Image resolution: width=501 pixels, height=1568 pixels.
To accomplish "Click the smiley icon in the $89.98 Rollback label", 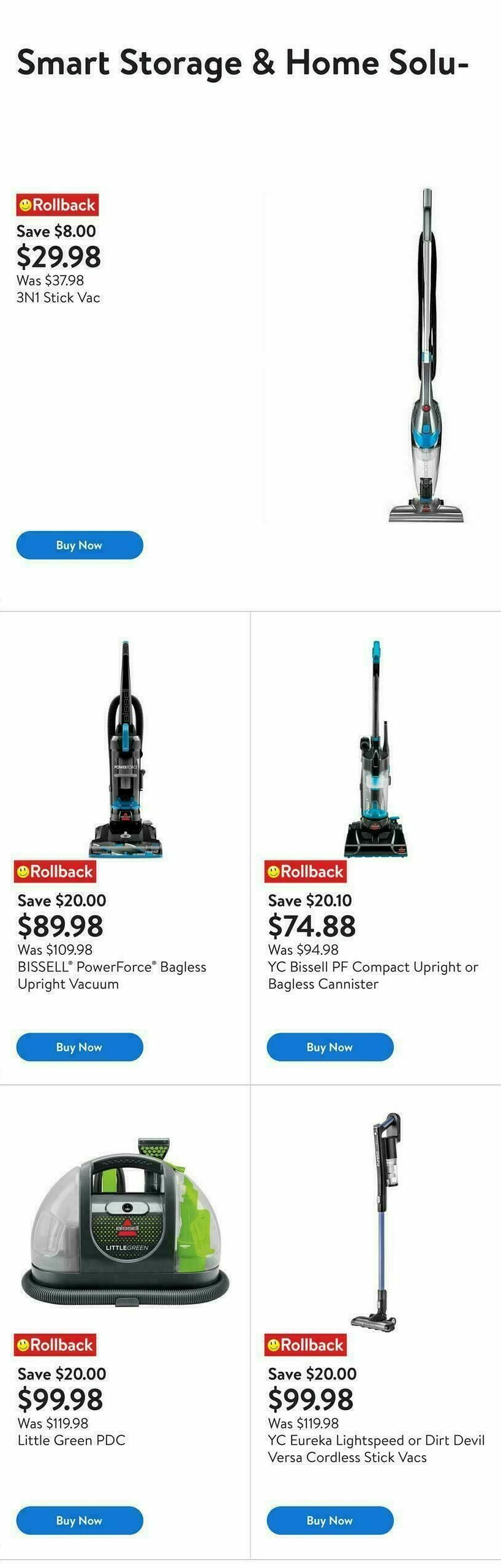I will tap(24, 871).
